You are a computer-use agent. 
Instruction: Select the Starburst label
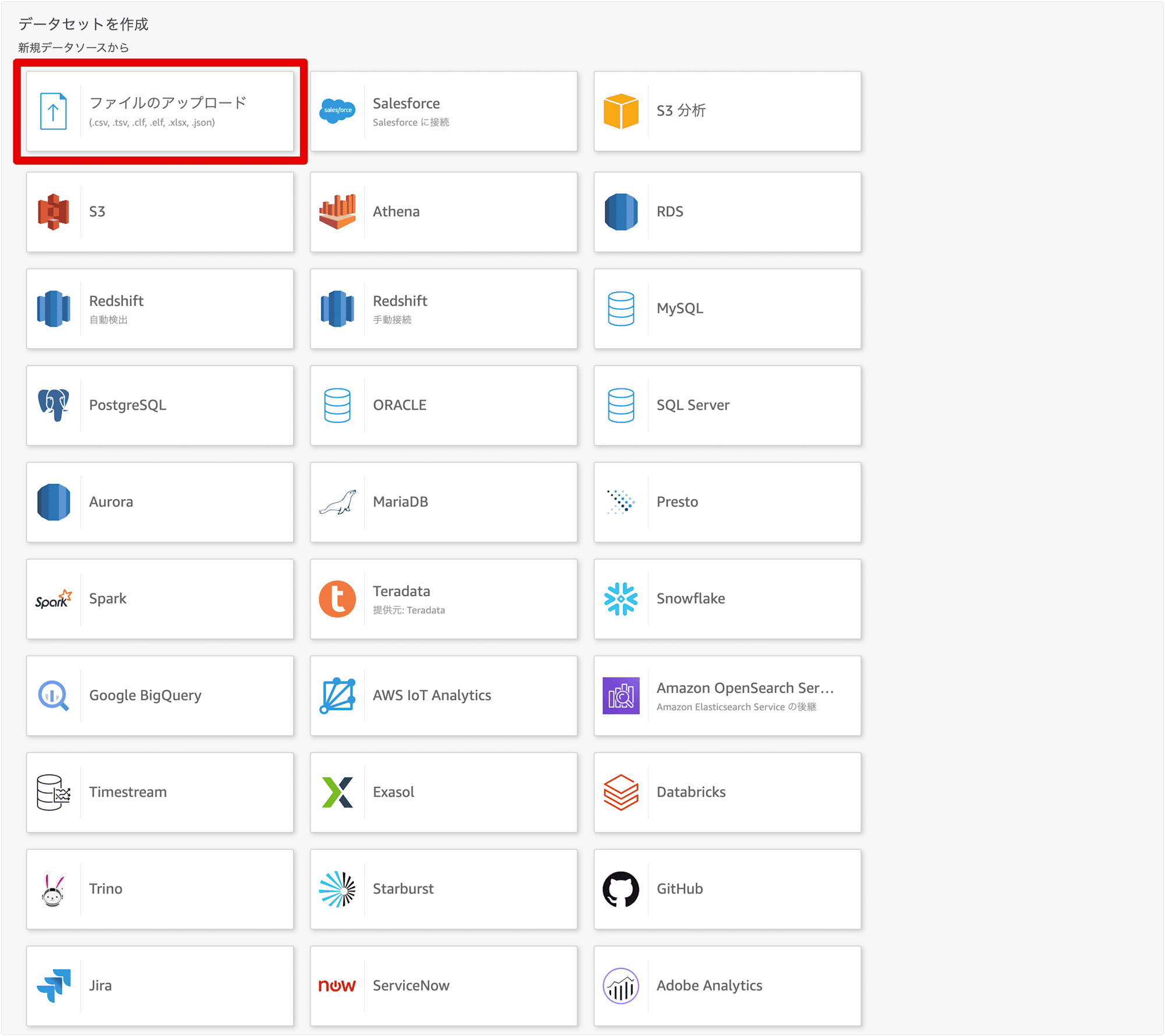pyautogui.click(x=404, y=889)
